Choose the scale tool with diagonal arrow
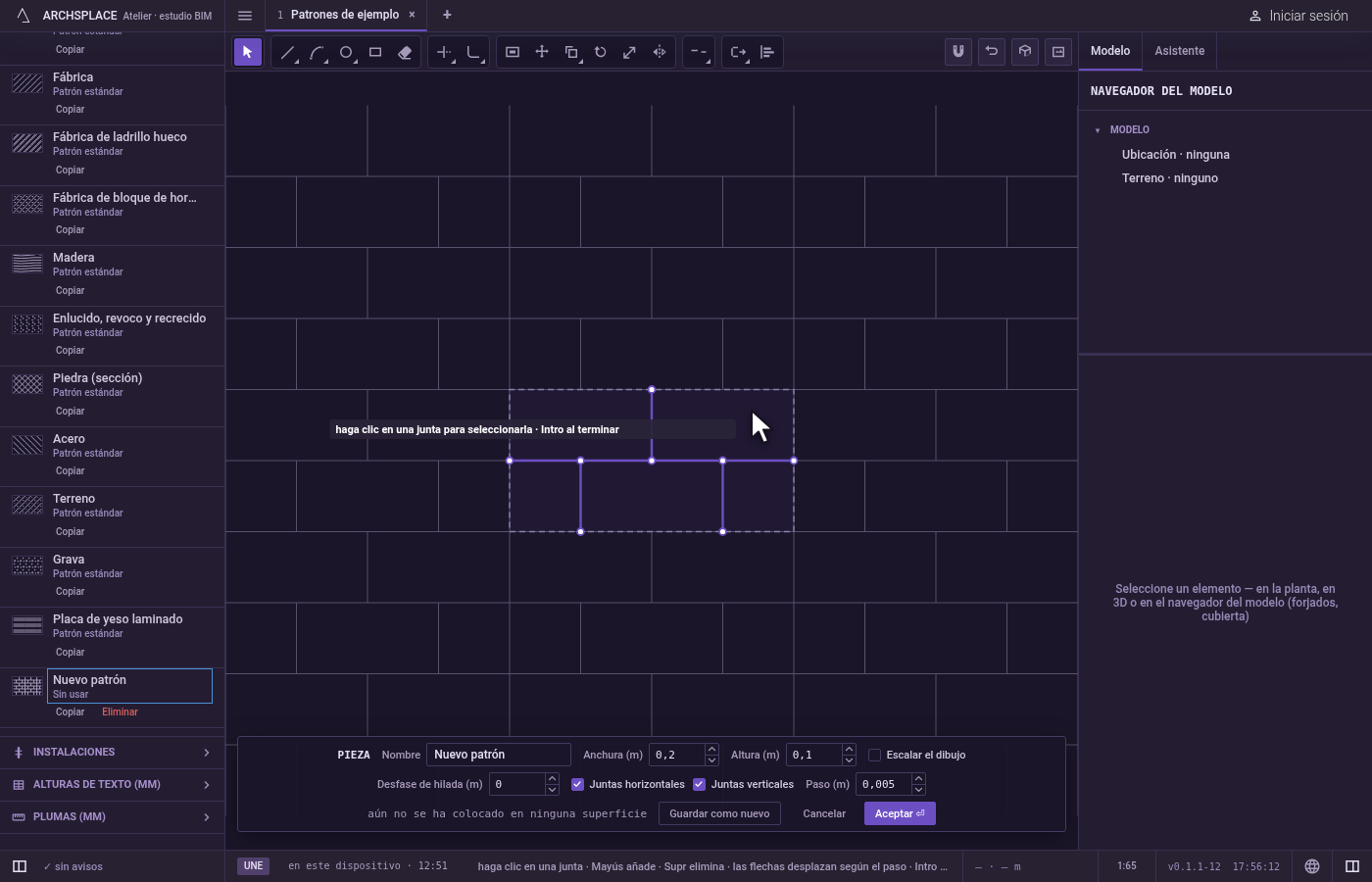Screen dimensions: 1372x882 tap(630, 52)
